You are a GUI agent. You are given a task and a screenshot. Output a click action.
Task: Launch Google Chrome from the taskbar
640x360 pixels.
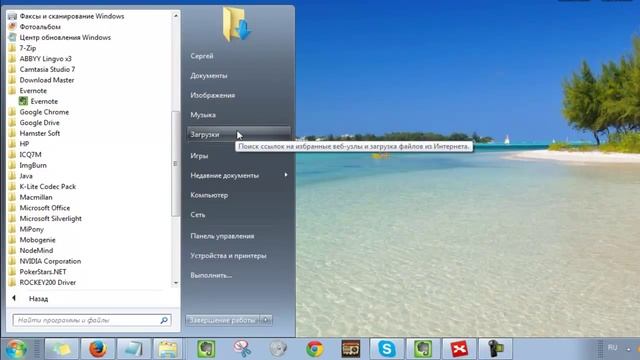click(315, 349)
